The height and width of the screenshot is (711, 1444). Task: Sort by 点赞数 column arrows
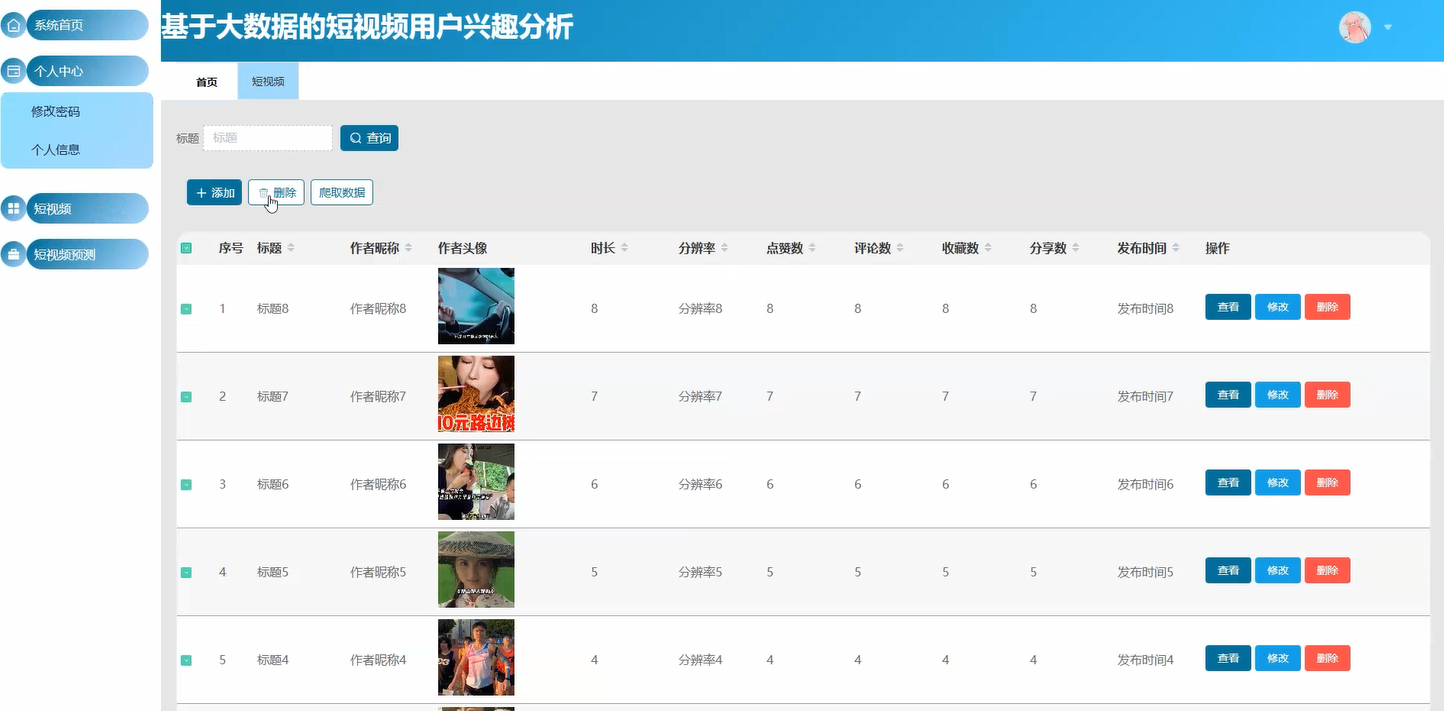coord(813,248)
